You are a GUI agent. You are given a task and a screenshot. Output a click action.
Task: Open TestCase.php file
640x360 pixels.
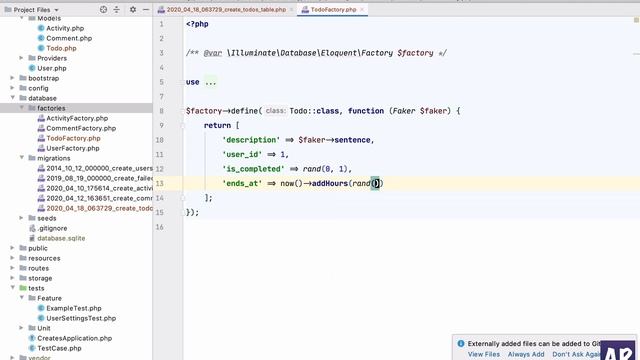60,348
